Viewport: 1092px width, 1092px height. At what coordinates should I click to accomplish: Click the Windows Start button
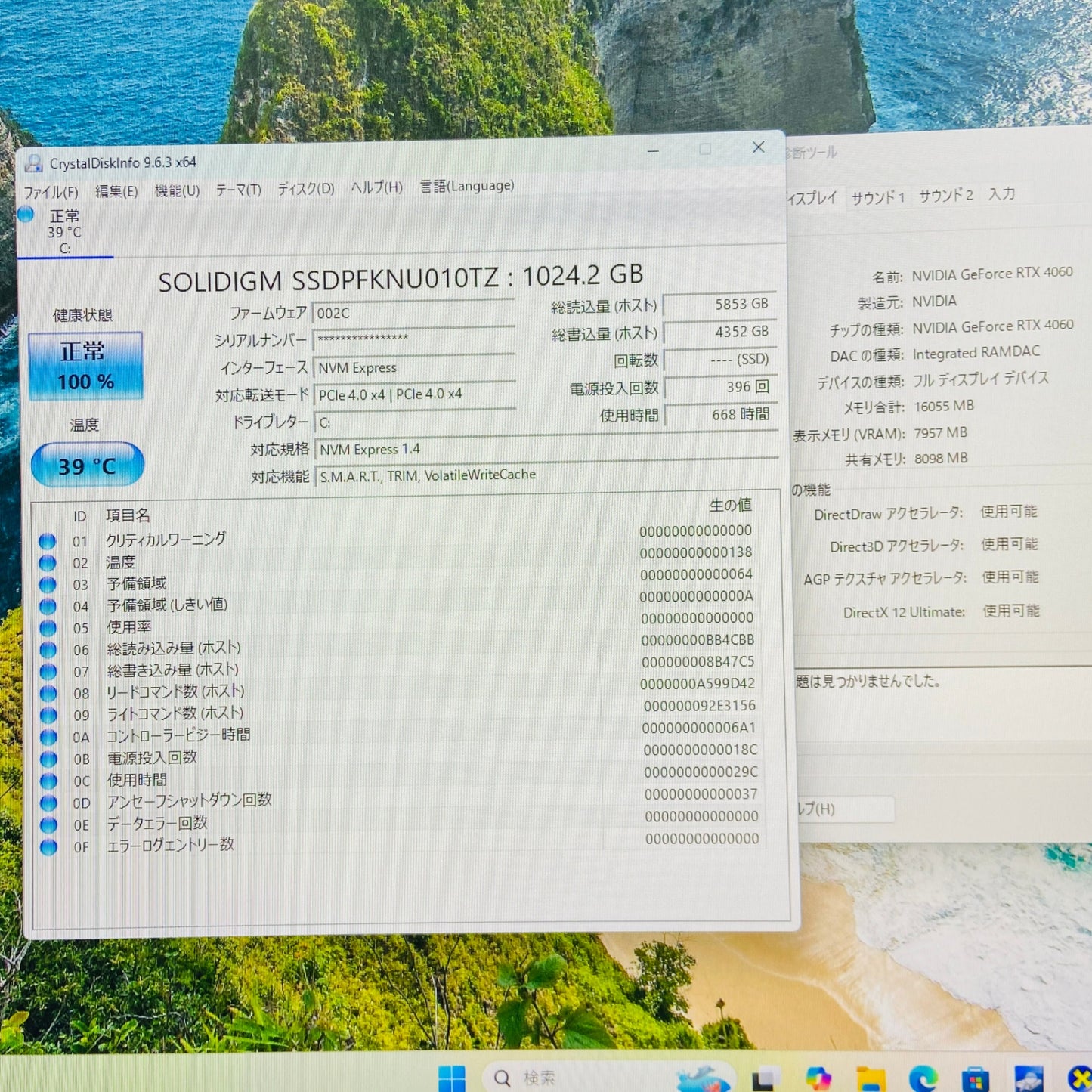coord(453,1077)
